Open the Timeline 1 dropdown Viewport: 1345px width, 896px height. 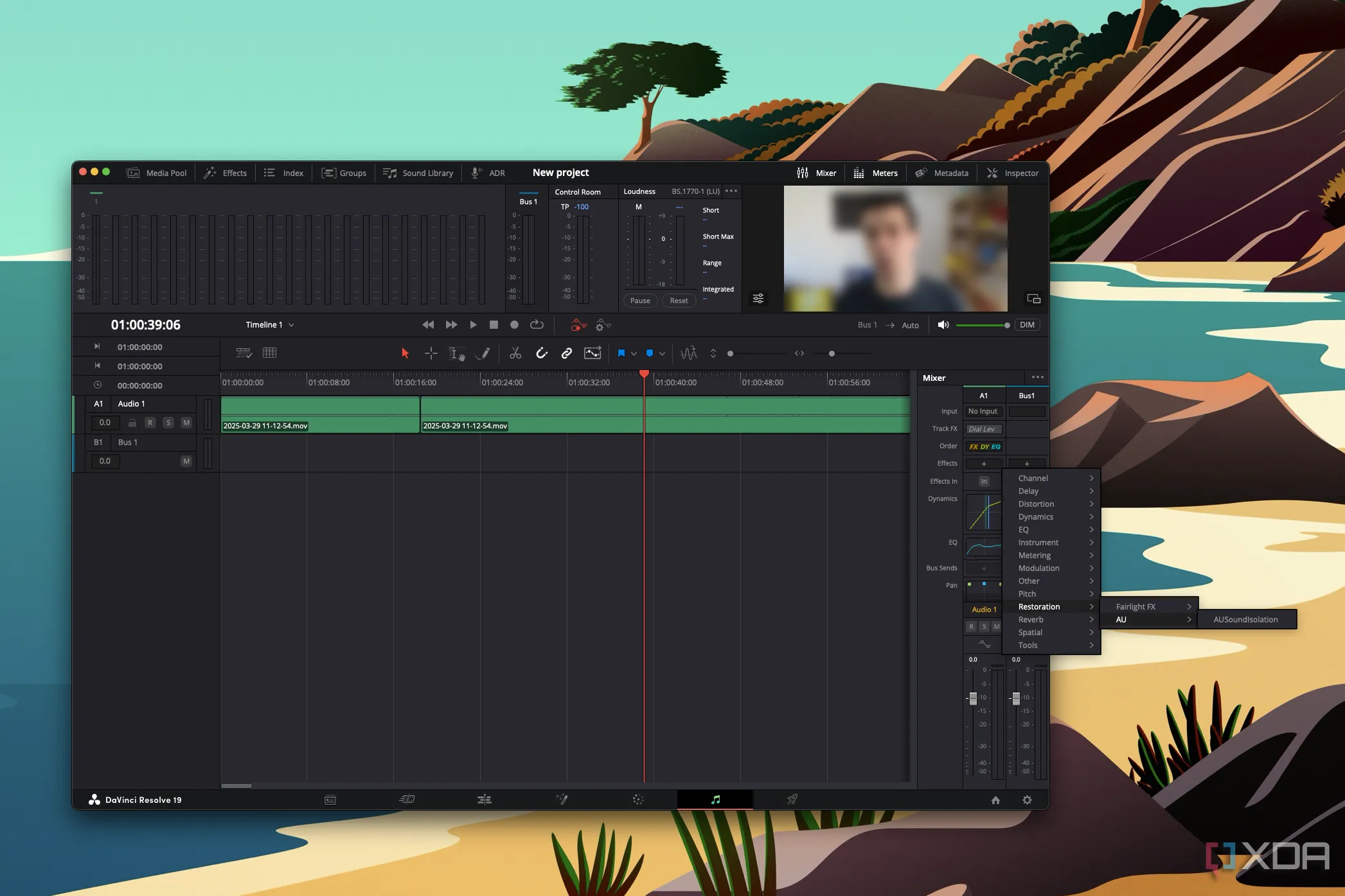click(270, 325)
